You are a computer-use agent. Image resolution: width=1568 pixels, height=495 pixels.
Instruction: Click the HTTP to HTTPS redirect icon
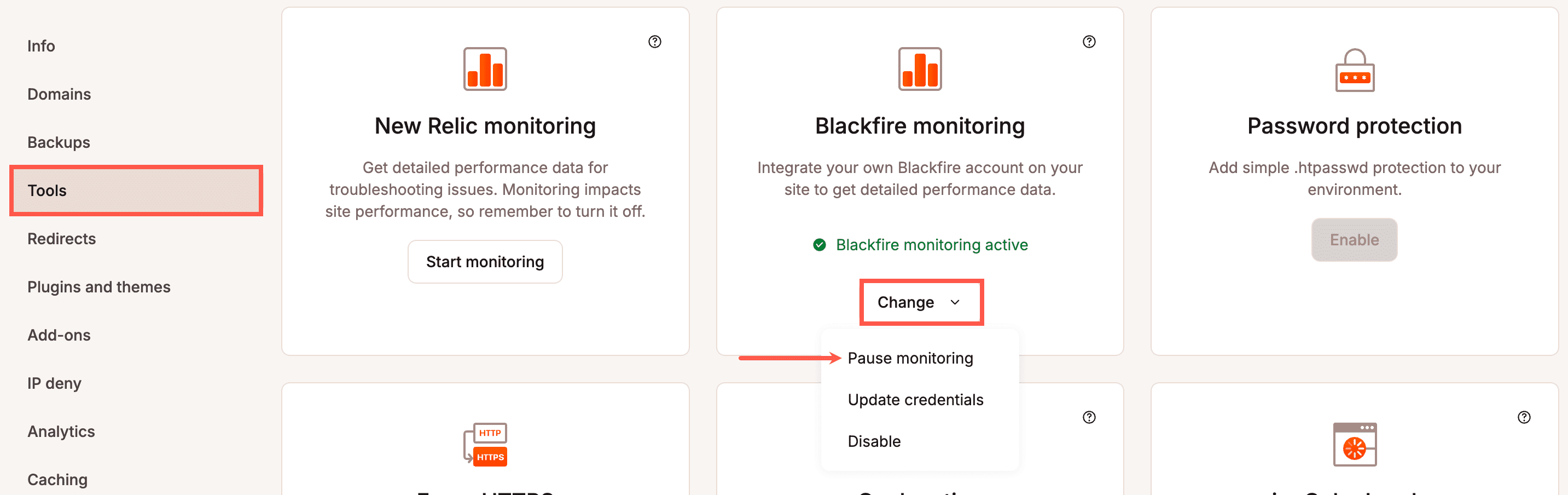tap(485, 444)
